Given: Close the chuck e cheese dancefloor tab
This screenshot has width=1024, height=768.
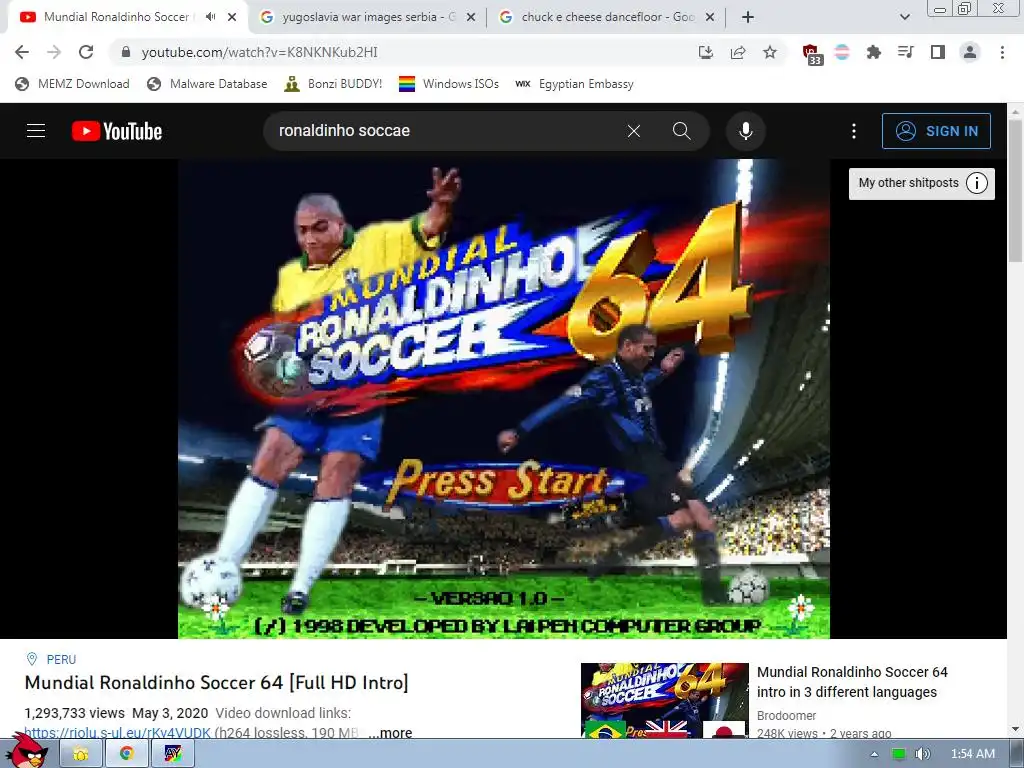Looking at the screenshot, I should 710,18.
